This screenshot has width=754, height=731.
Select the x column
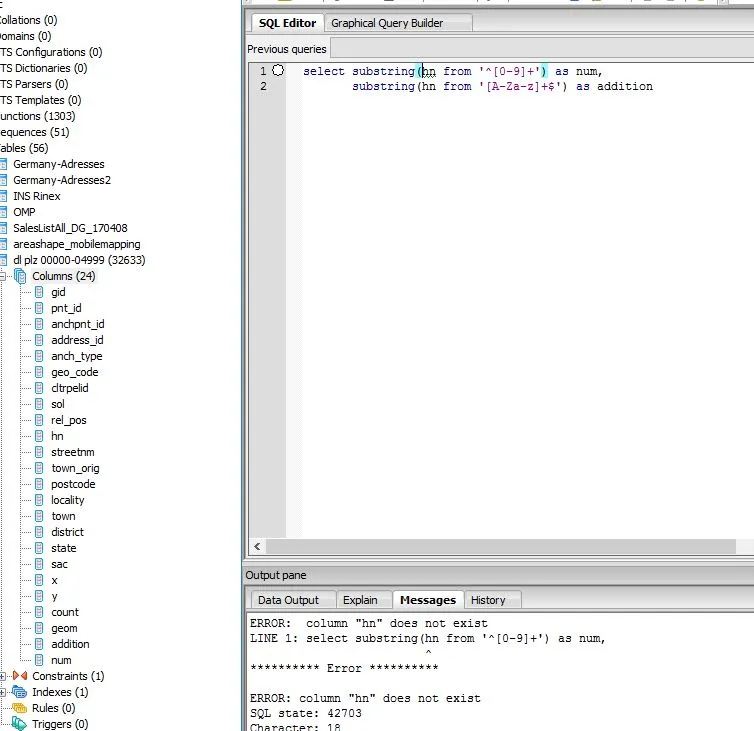[x=54, y=580]
